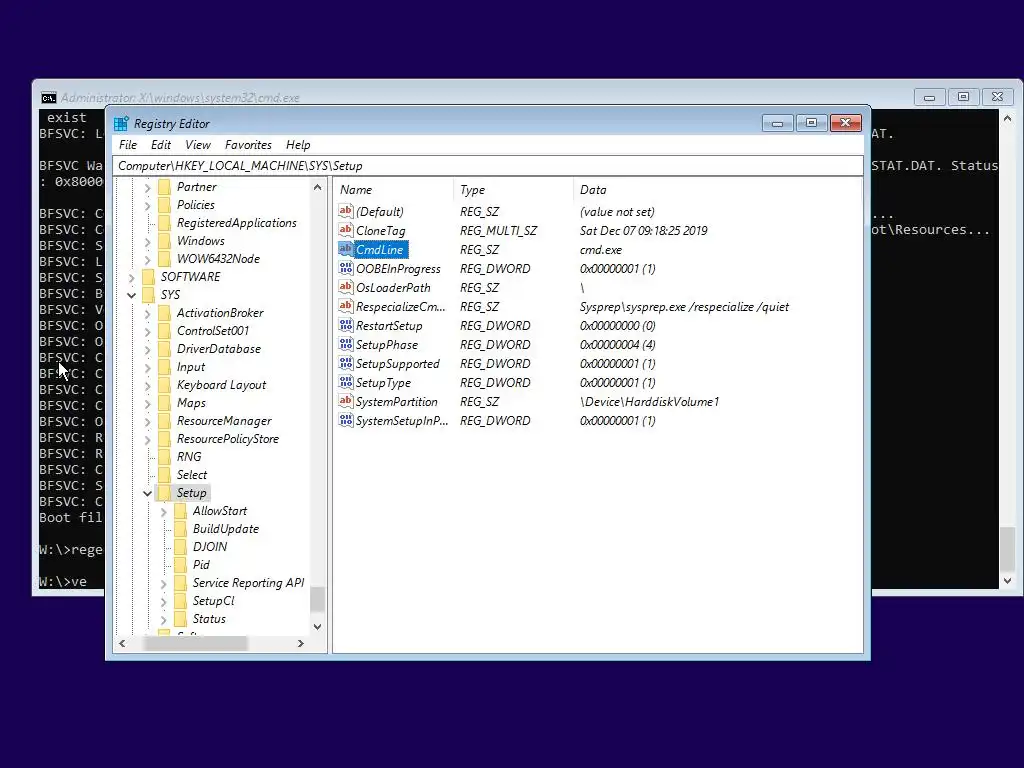1024x768 pixels.
Task: Select the BuildUpdate subkey
Action: coord(226,529)
